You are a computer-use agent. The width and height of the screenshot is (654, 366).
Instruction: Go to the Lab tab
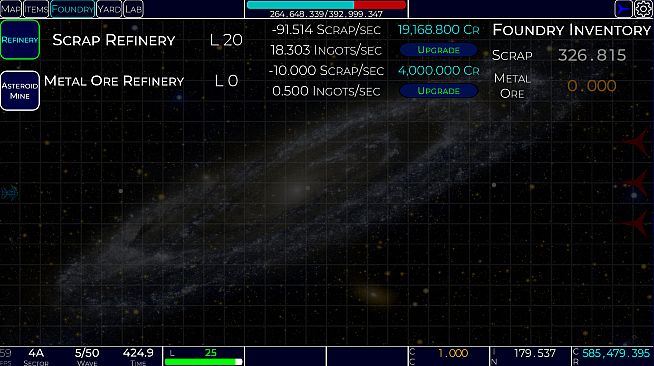tap(133, 9)
